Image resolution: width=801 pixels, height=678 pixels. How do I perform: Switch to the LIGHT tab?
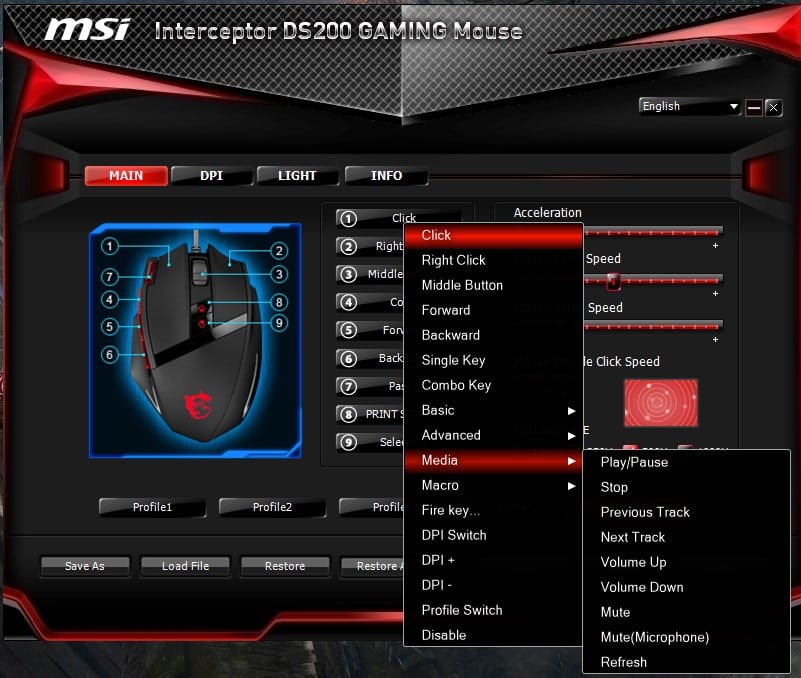click(x=297, y=176)
